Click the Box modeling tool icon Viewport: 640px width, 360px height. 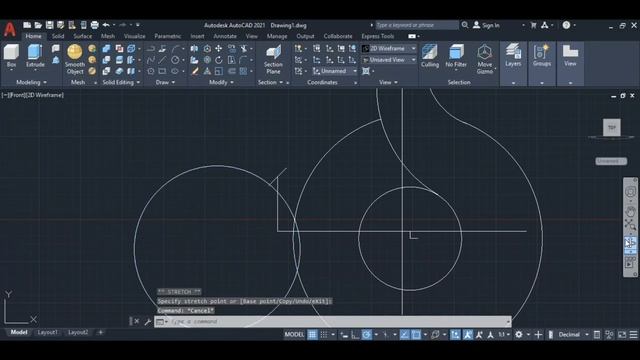(x=11, y=52)
